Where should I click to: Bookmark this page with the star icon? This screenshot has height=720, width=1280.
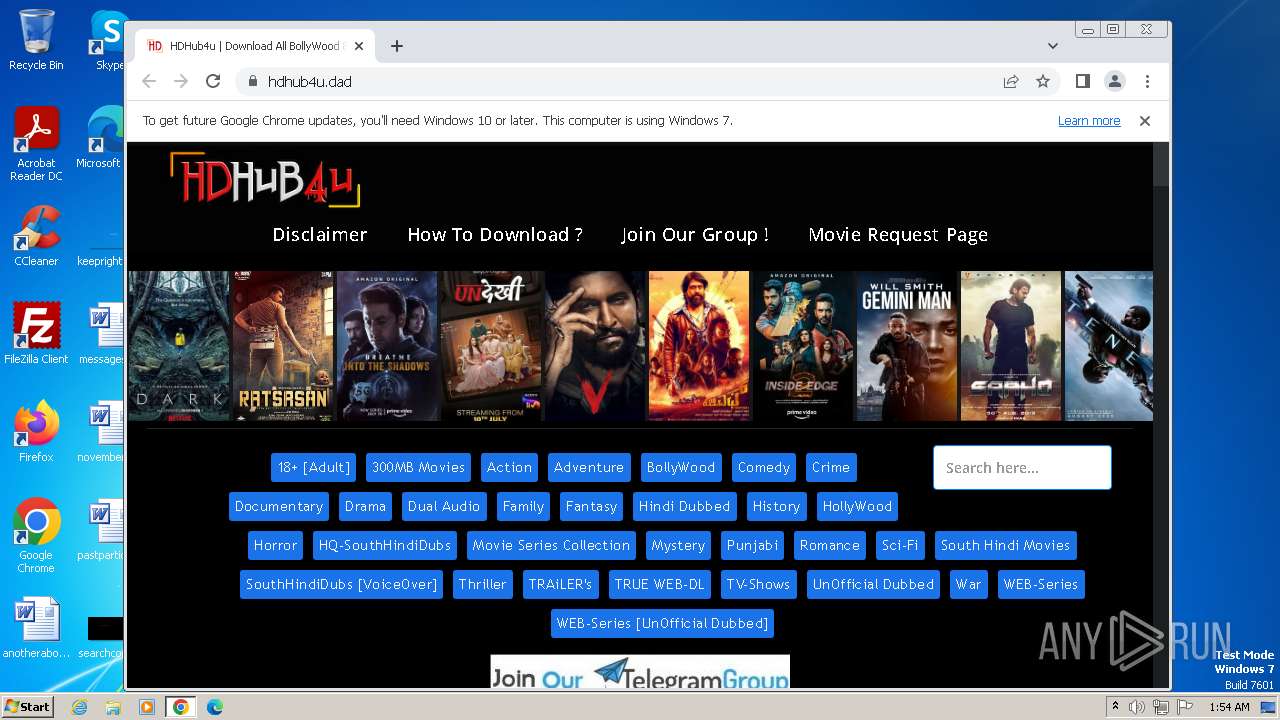coord(1043,81)
